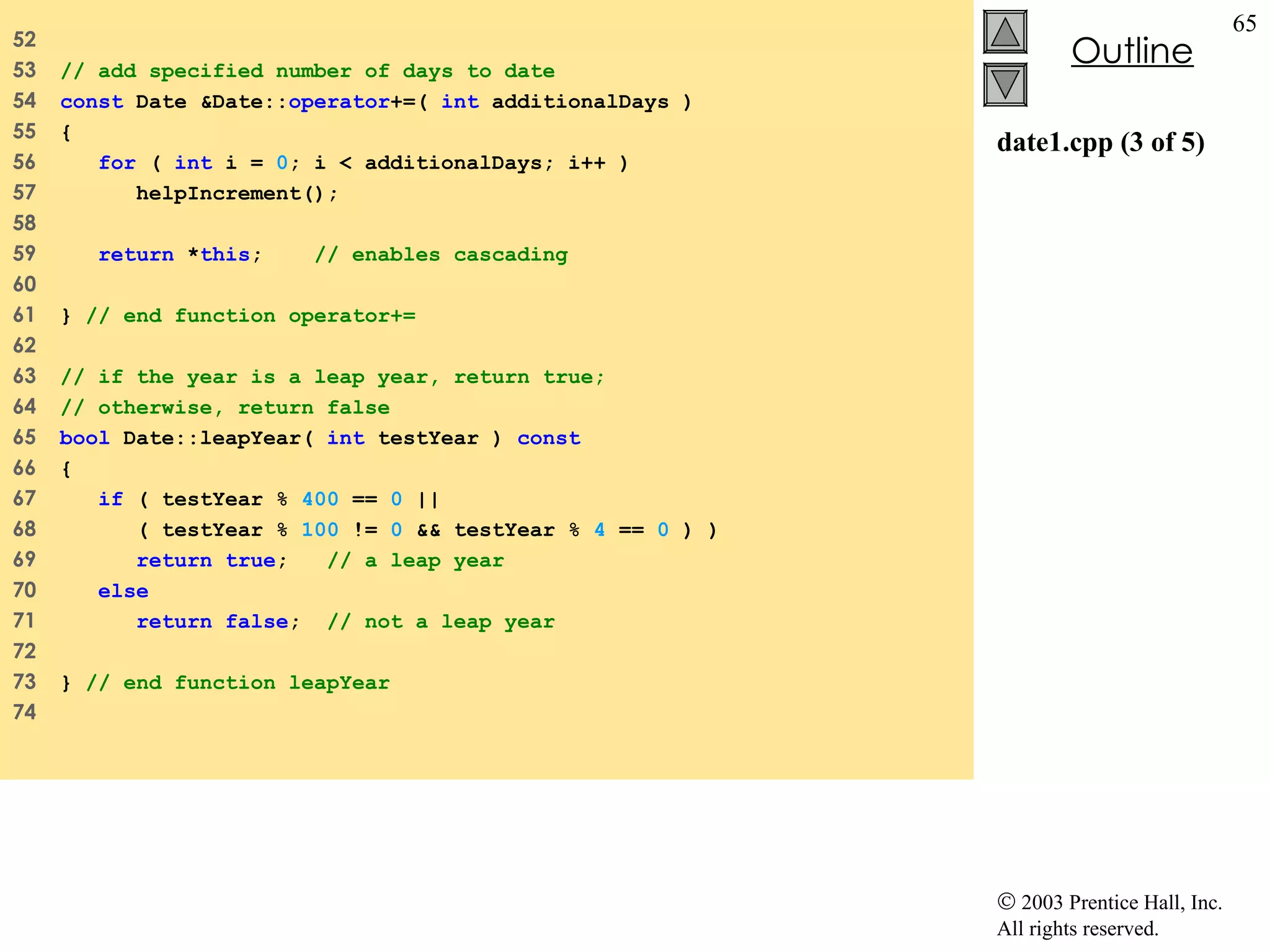Click the down arrow navigation button
Image resolution: width=1270 pixels, height=952 pixels.
pos(1005,84)
